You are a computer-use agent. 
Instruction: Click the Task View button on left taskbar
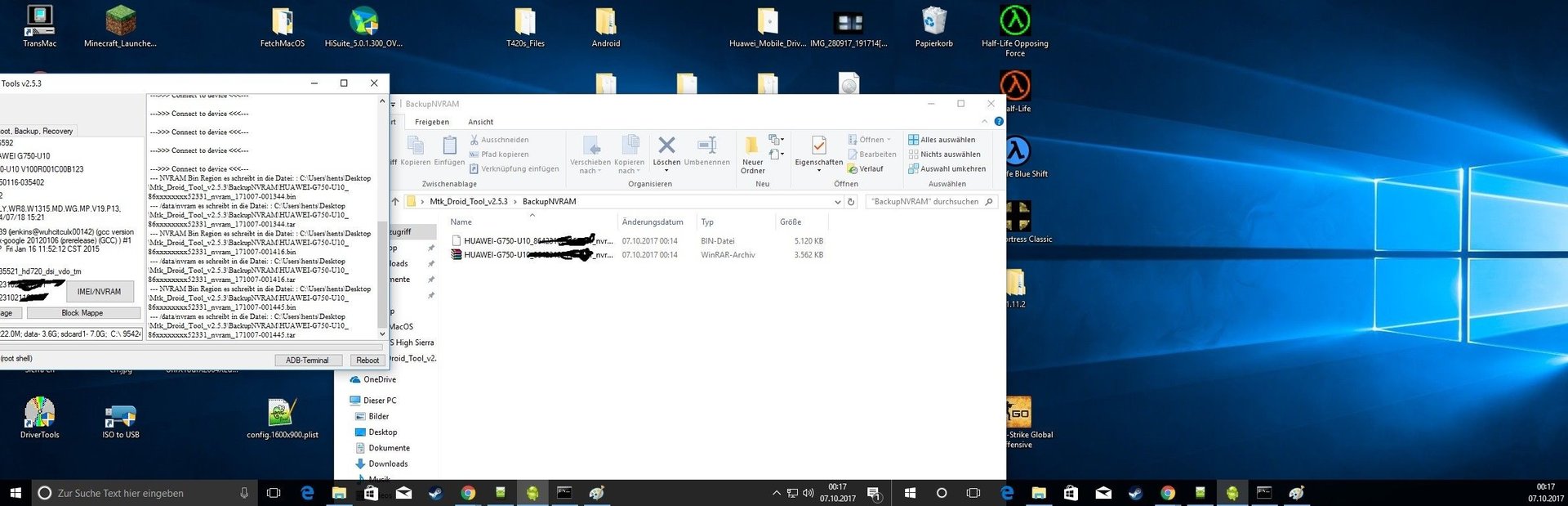click(x=274, y=493)
